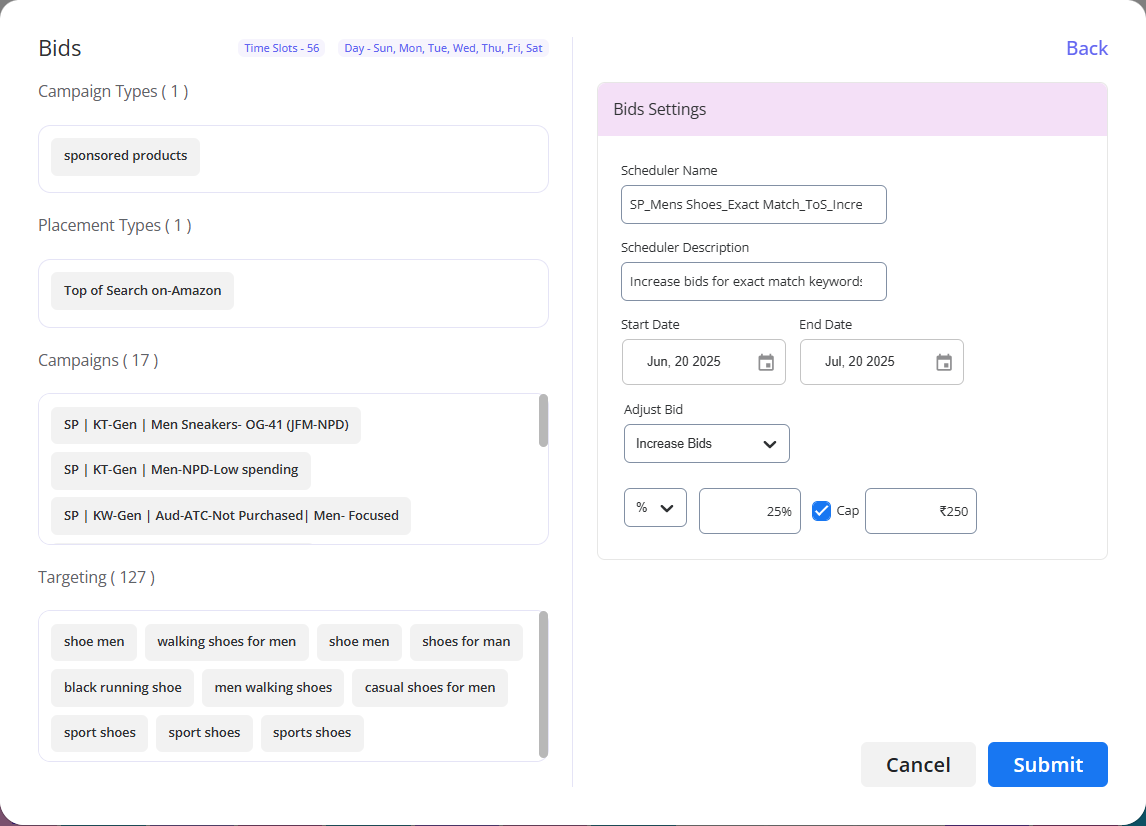Select campaign SP | KT-Gen | Men Sneakers- OG-41
The image size is (1146, 826).
[205, 424]
